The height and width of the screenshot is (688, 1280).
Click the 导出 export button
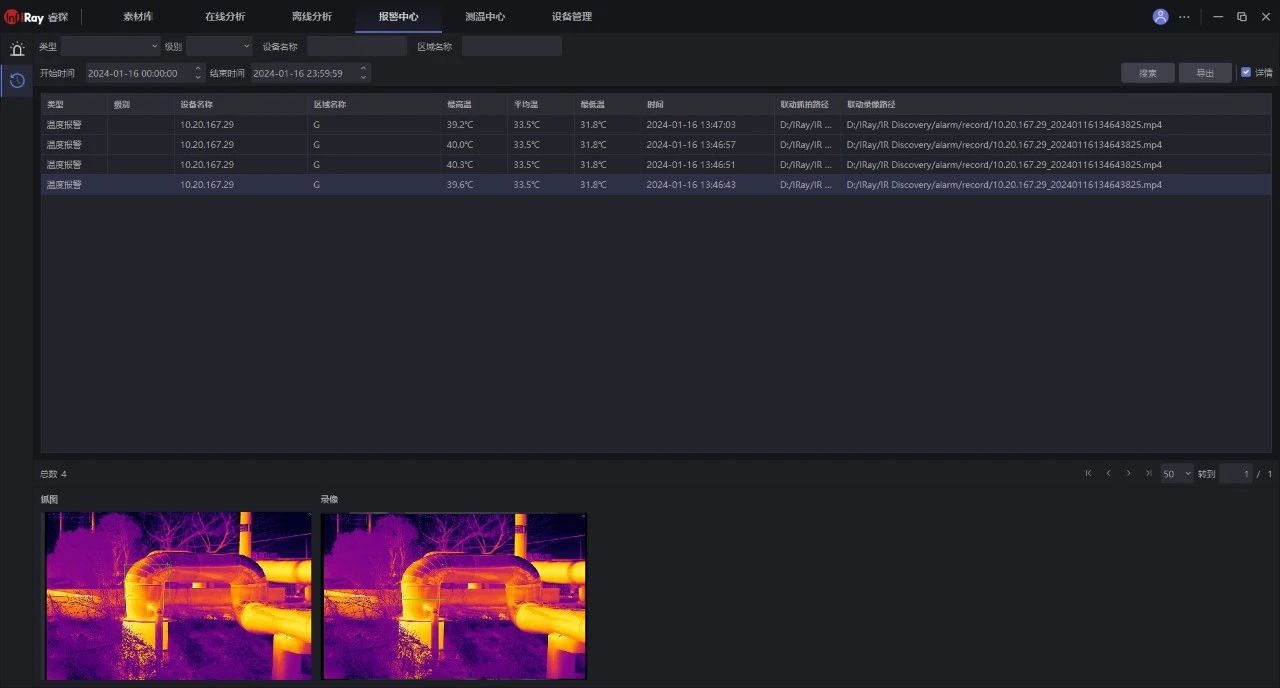(x=1205, y=73)
